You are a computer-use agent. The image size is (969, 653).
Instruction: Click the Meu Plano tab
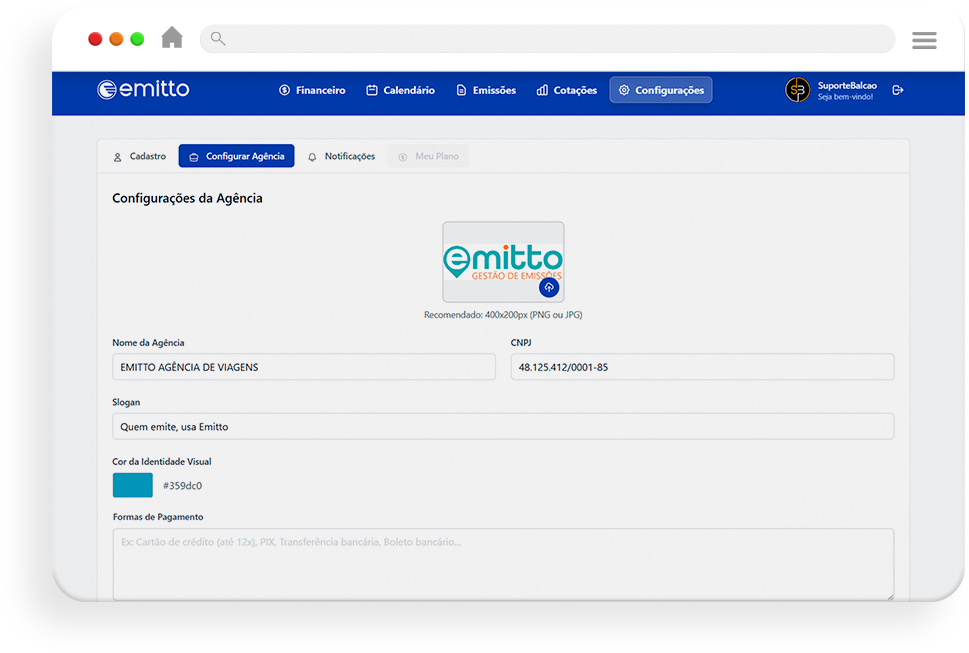(x=428, y=157)
